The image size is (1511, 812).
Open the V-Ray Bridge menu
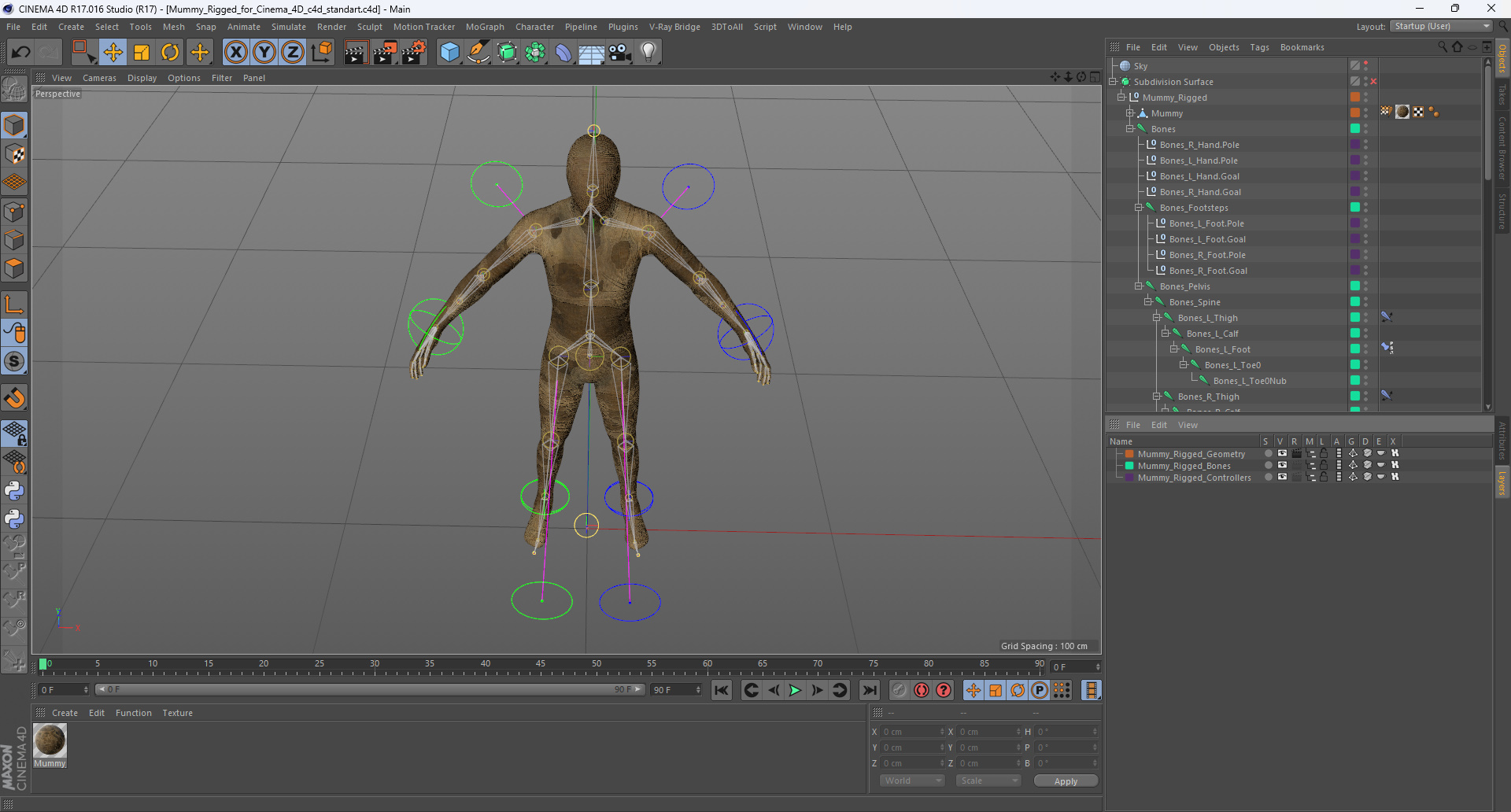(674, 27)
